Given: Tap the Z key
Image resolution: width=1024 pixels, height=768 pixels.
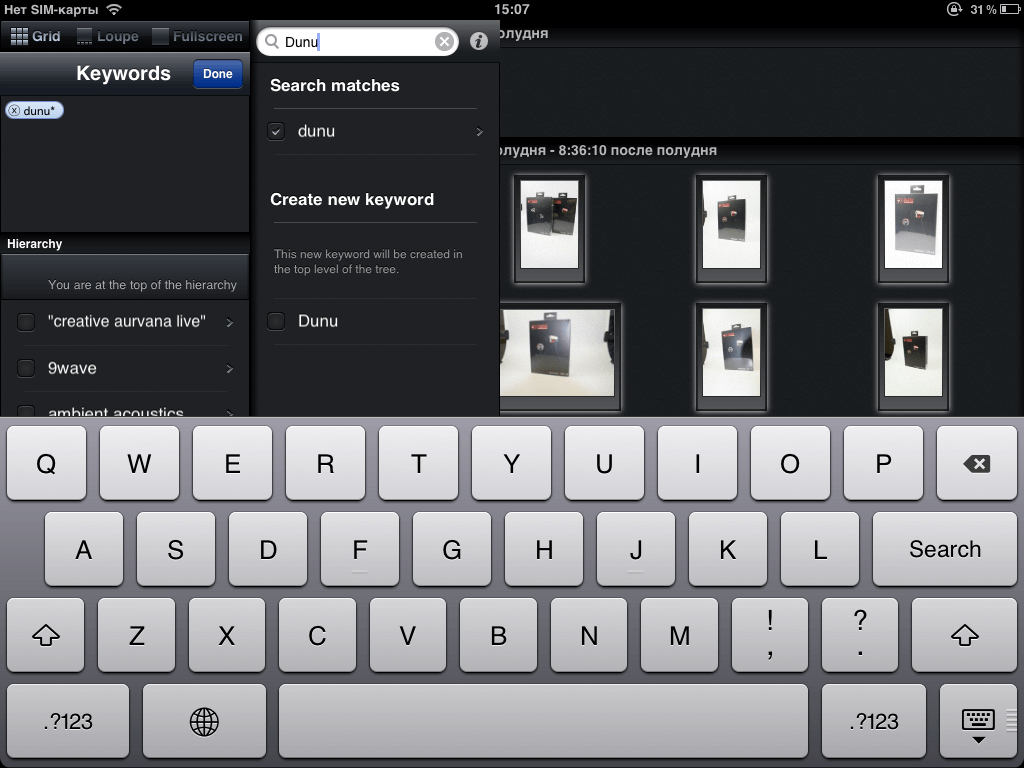Looking at the screenshot, I should coord(136,635).
